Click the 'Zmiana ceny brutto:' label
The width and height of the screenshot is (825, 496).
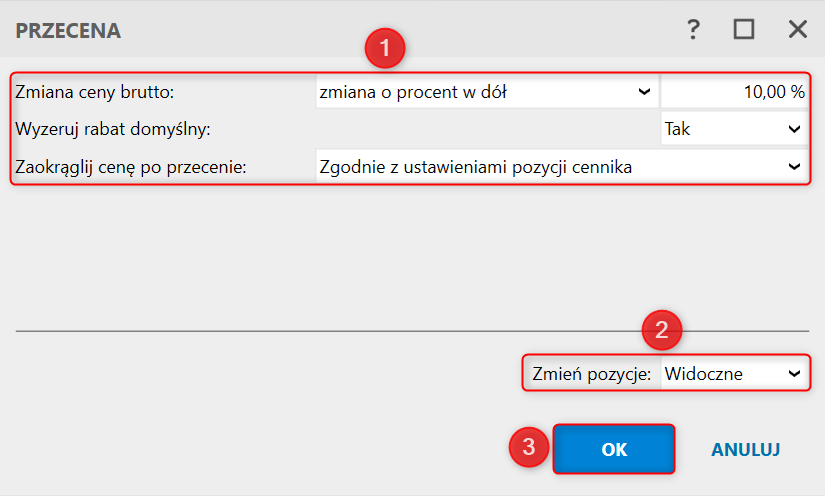click(x=95, y=92)
